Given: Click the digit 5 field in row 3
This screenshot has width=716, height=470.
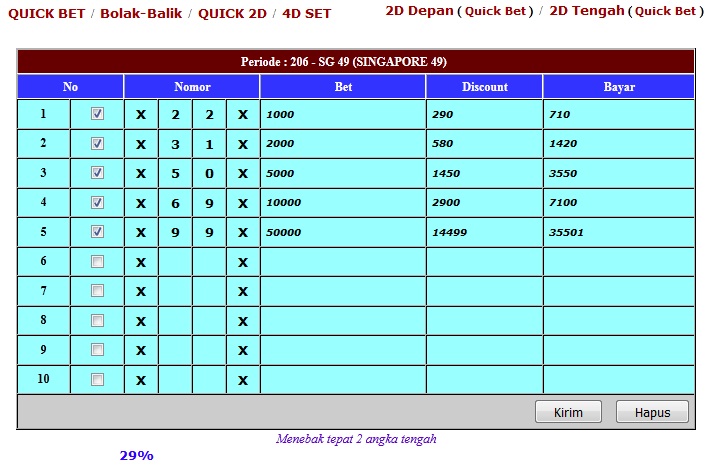Looking at the screenshot, I should [x=175, y=174].
